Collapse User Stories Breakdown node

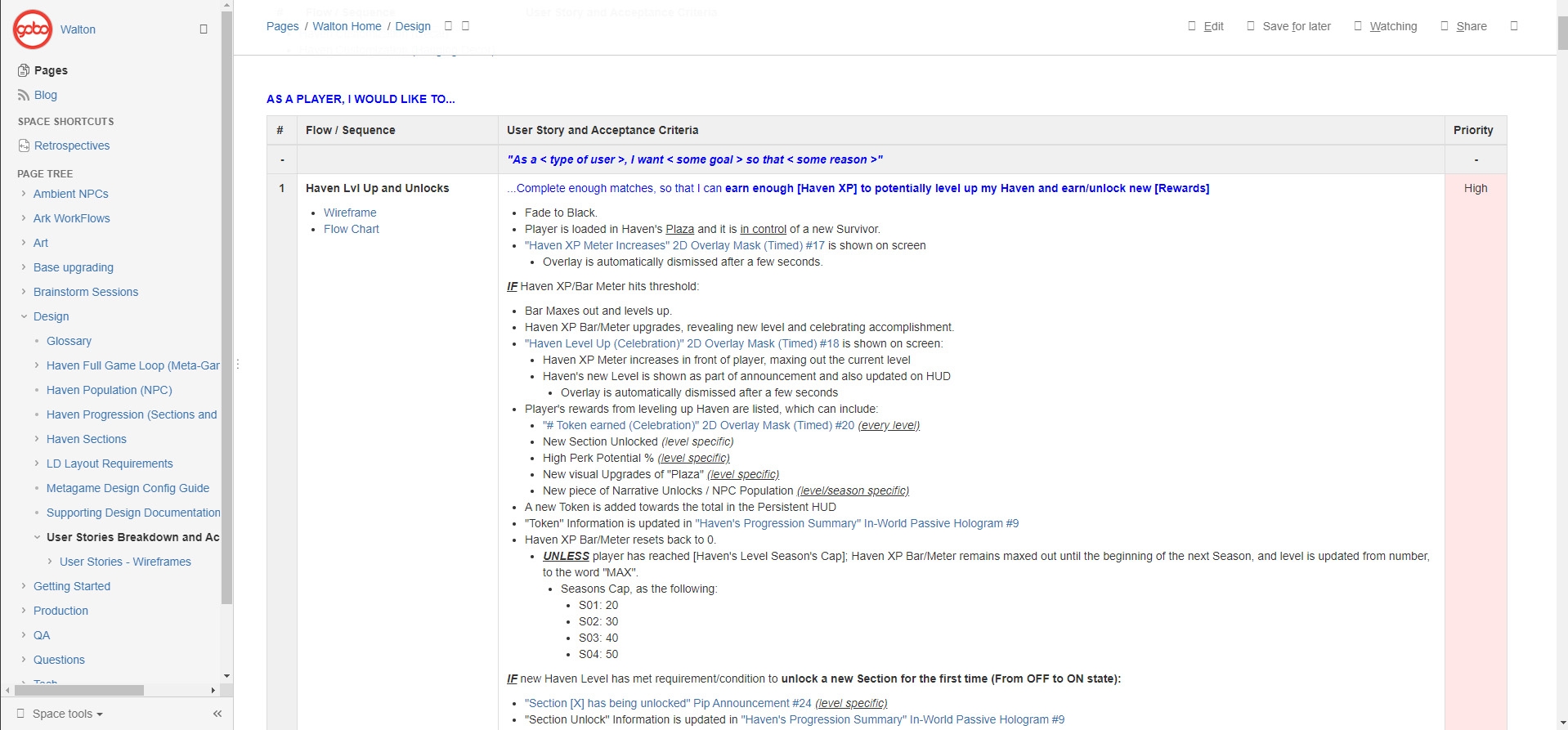[x=37, y=537]
